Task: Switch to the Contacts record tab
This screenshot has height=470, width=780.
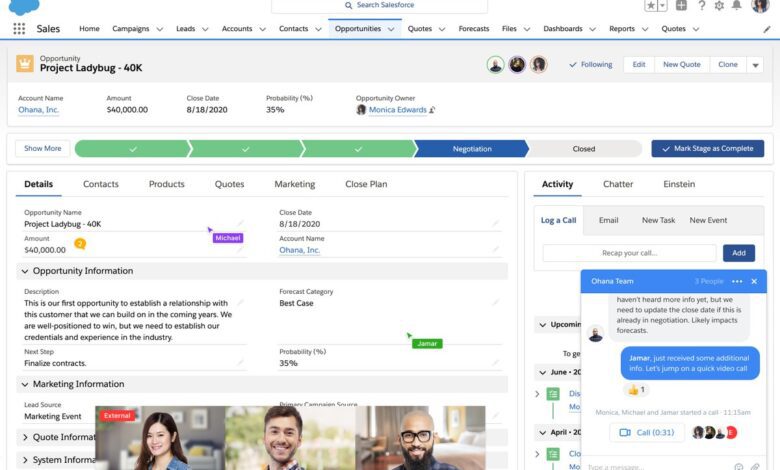Action: click(x=100, y=184)
